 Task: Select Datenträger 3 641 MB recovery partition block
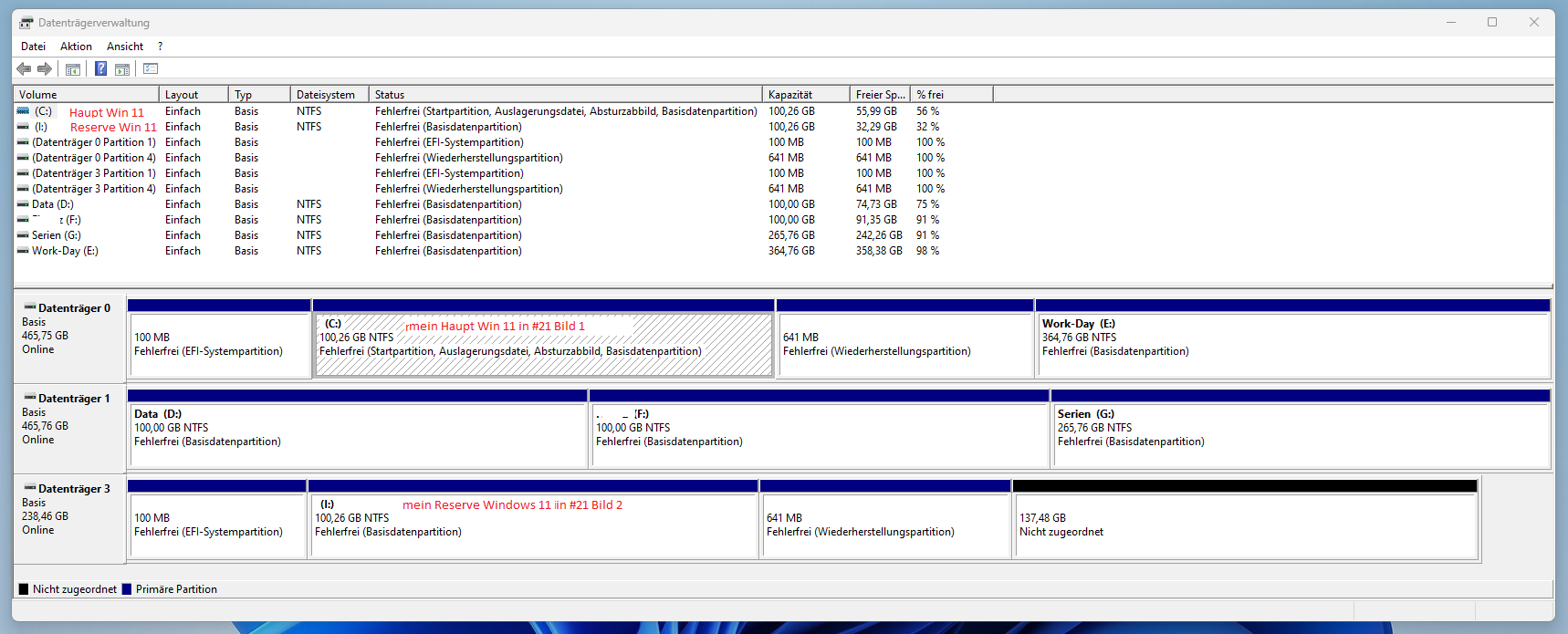coord(885,525)
